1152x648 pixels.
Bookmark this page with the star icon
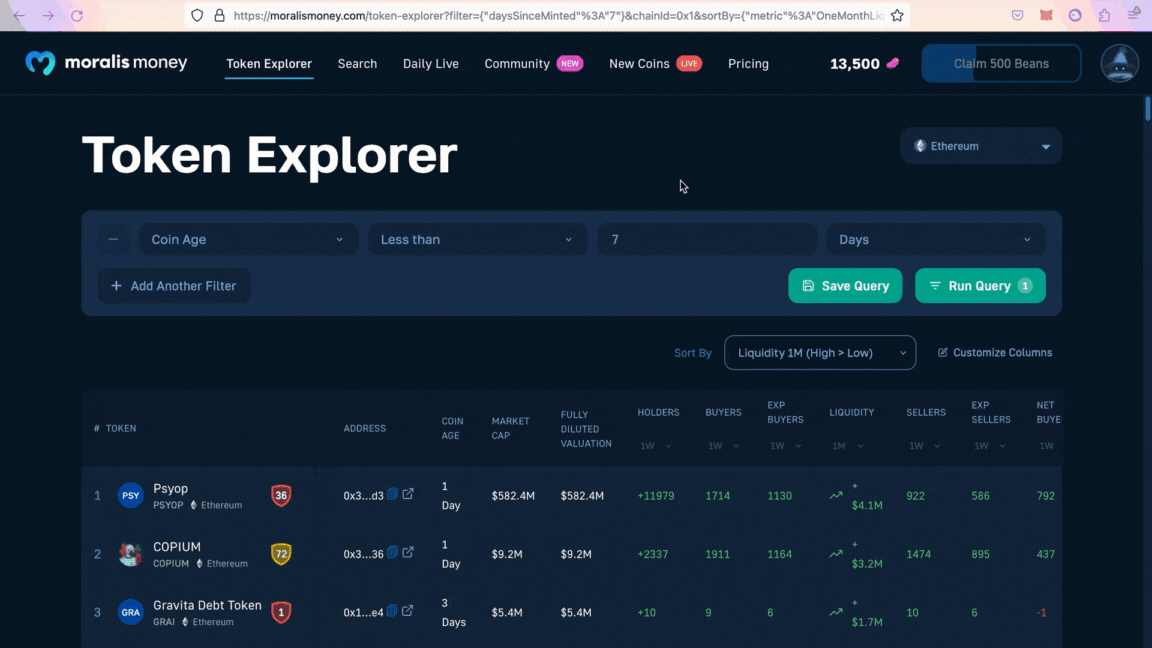pyautogui.click(x=897, y=15)
